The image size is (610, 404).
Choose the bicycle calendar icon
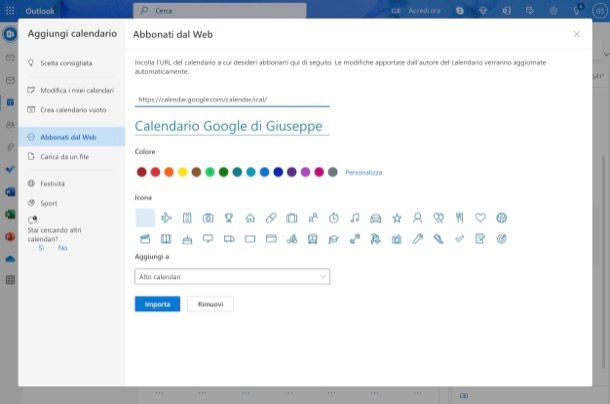pyautogui.click(x=292, y=239)
